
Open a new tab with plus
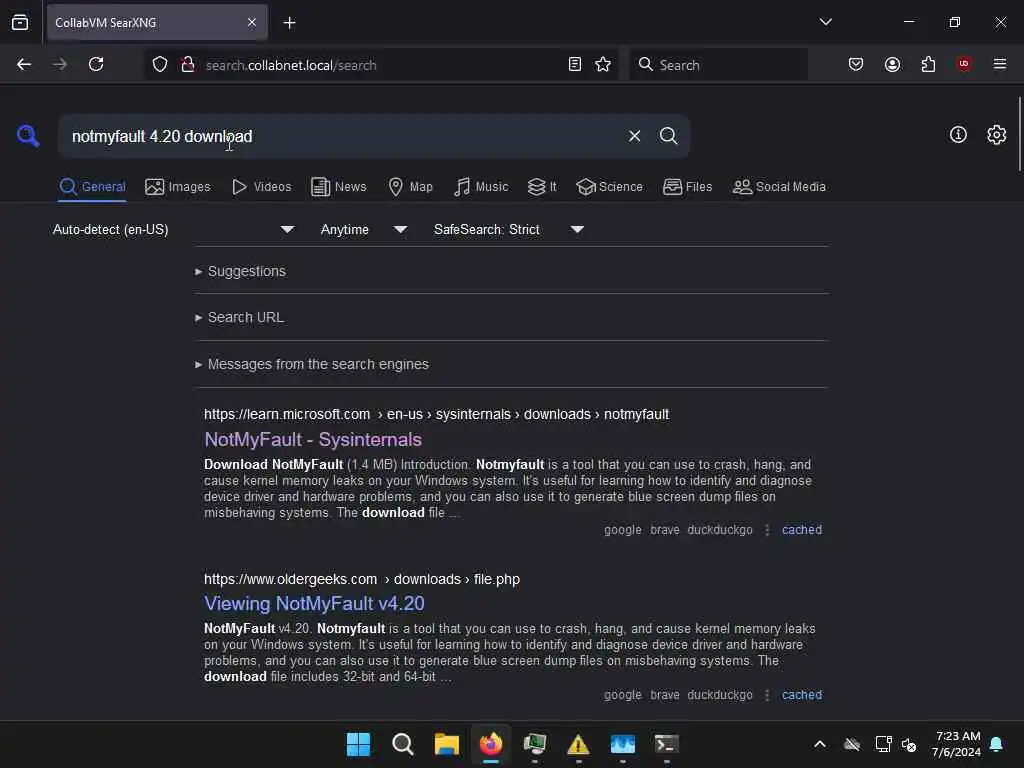click(289, 23)
